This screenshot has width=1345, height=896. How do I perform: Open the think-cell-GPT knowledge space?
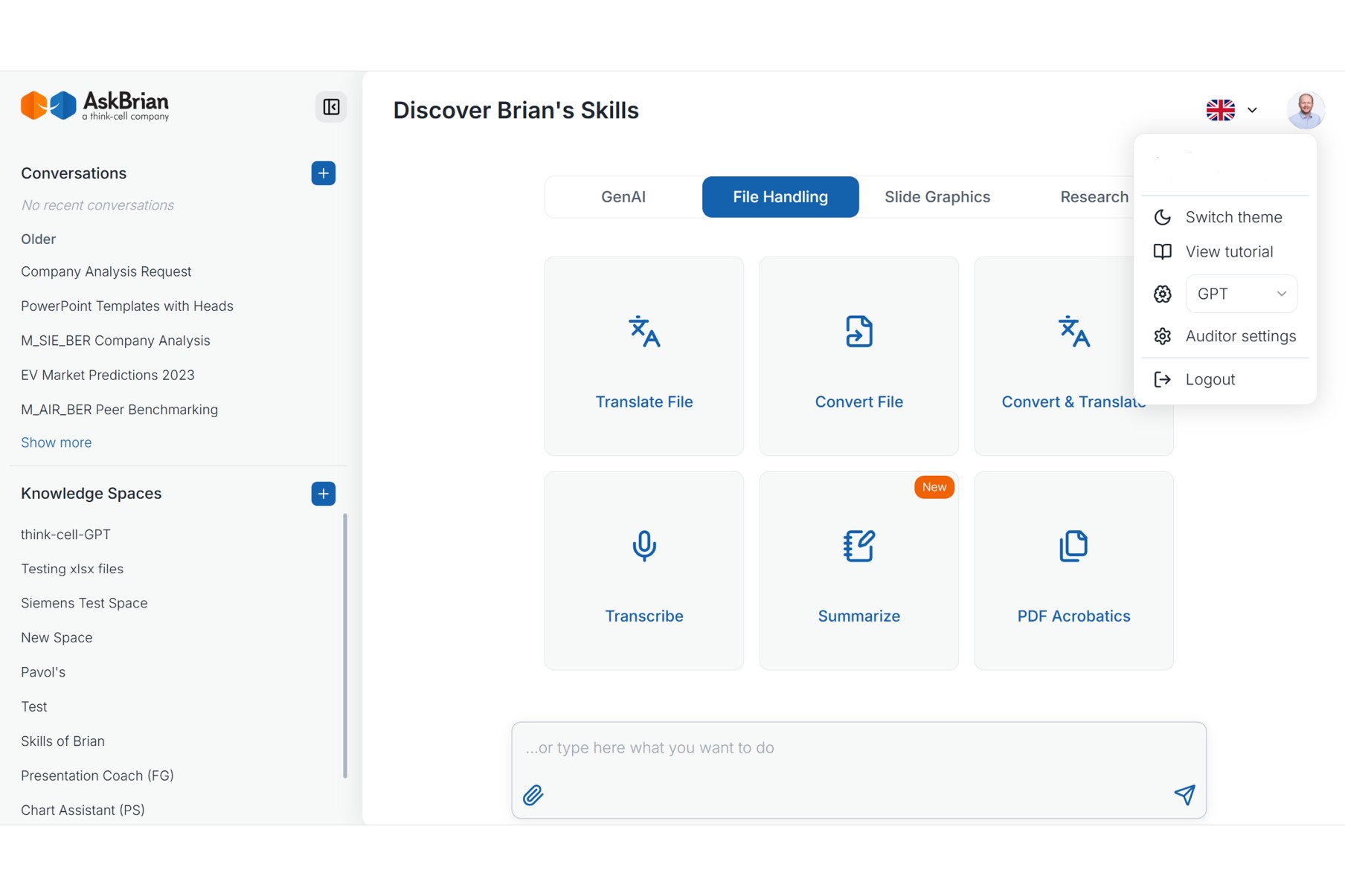coord(65,535)
